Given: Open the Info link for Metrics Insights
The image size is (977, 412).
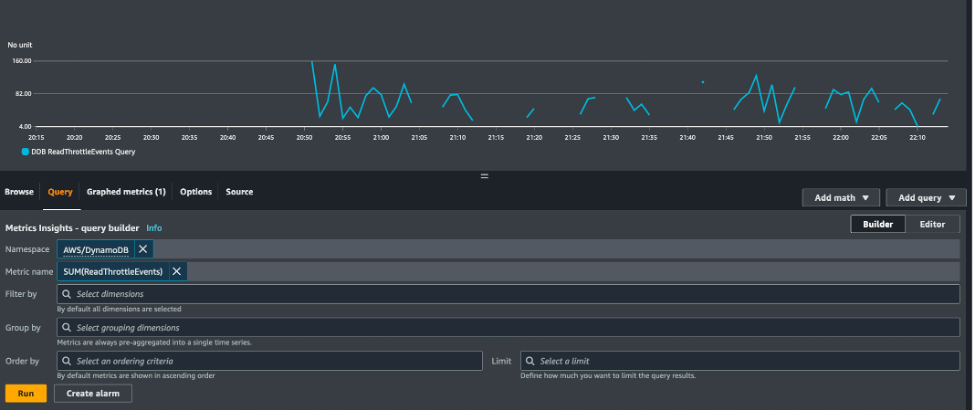Looking at the screenshot, I should [x=154, y=228].
